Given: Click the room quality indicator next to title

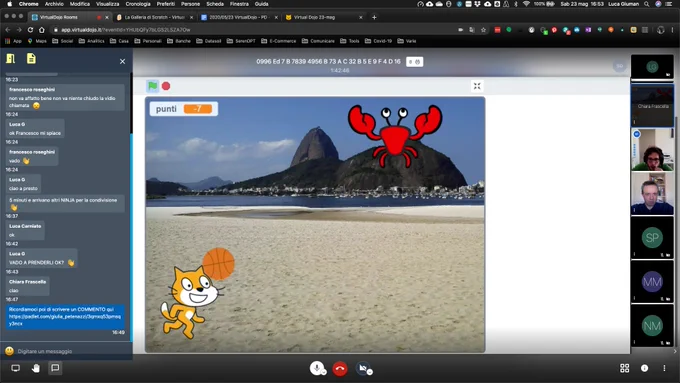Looking at the screenshot, I should (415, 62).
